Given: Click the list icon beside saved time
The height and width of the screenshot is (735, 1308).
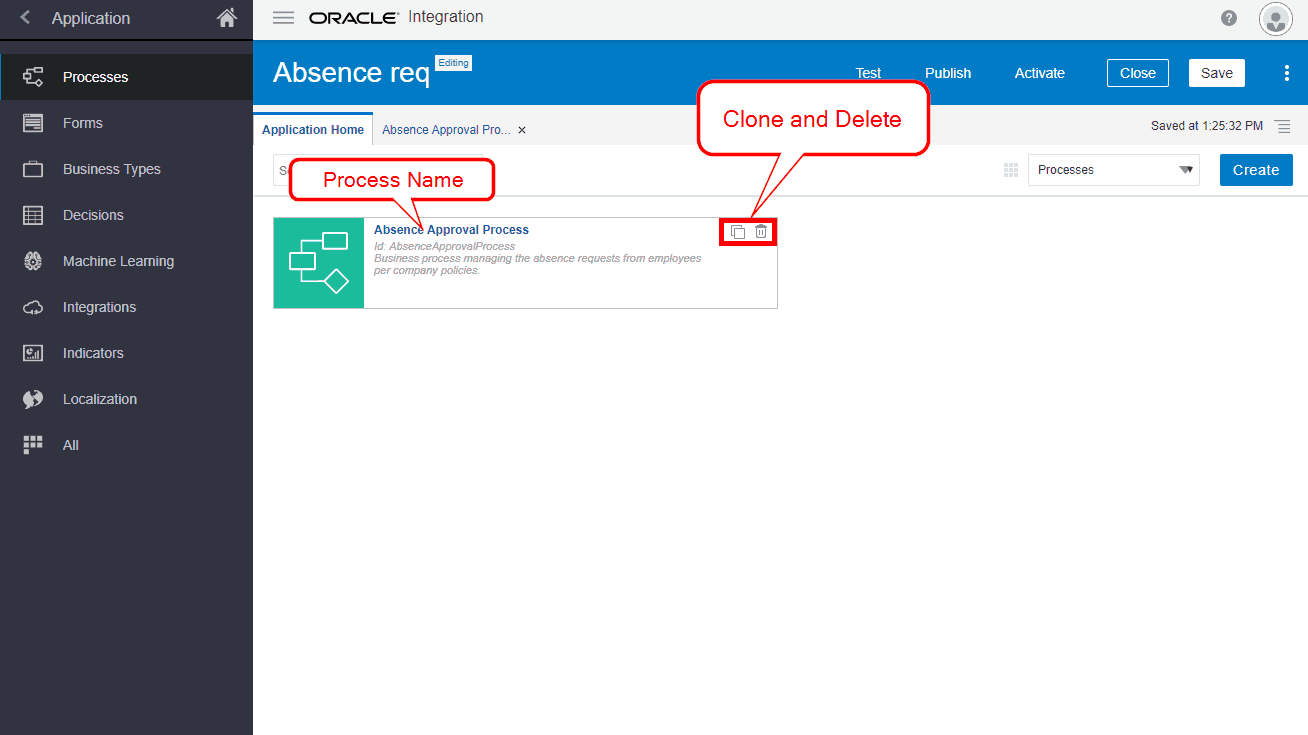Looking at the screenshot, I should pos(1283,127).
